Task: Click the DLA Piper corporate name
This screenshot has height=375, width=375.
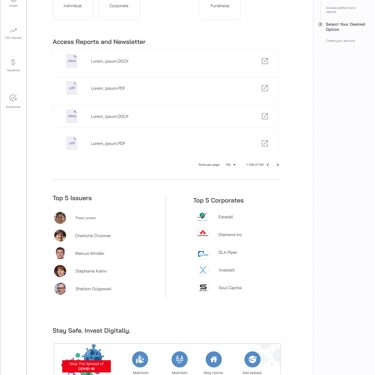Action: click(x=228, y=252)
